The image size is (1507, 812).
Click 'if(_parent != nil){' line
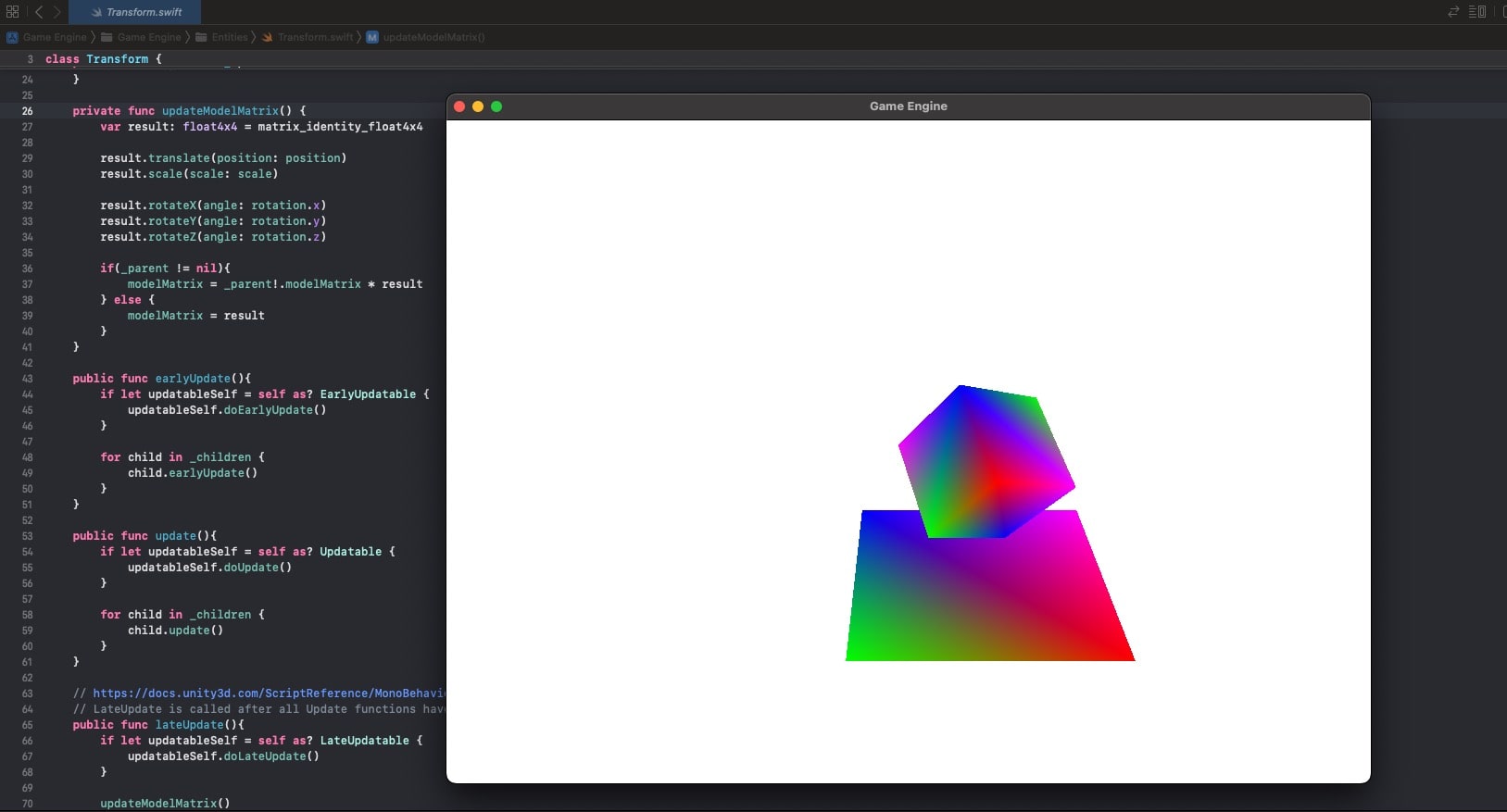[165, 269]
